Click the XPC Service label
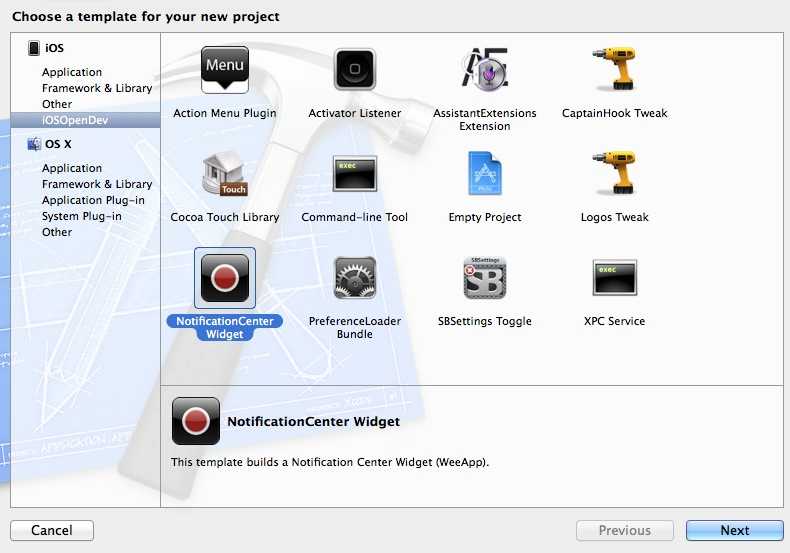This screenshot has height=553, width=790. (614, 321)
